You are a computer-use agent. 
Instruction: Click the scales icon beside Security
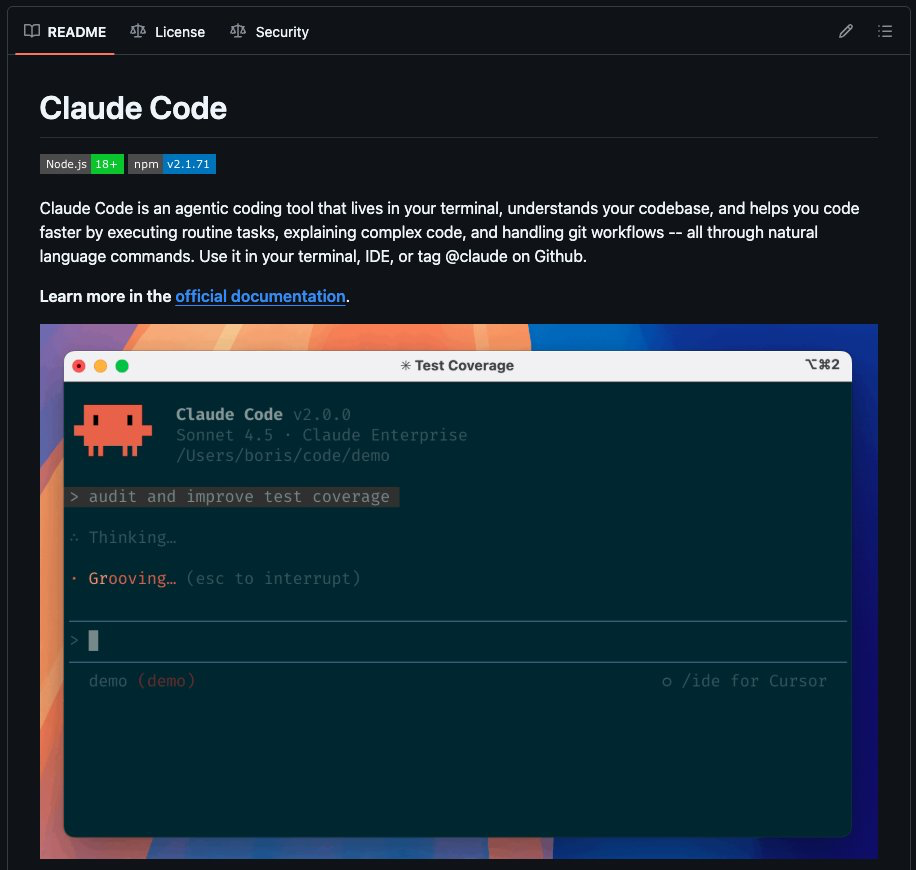click(x=238, y=31)
